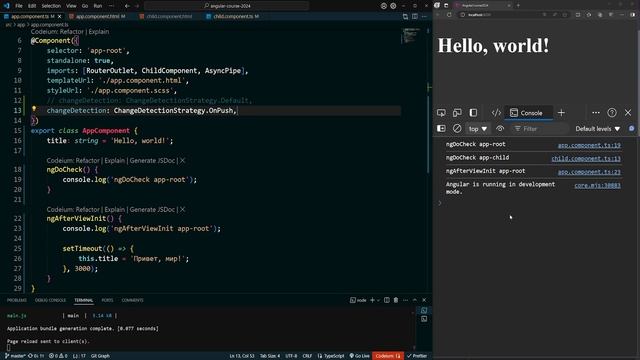Open the top JavaScript context dropdown

point(478,129)
